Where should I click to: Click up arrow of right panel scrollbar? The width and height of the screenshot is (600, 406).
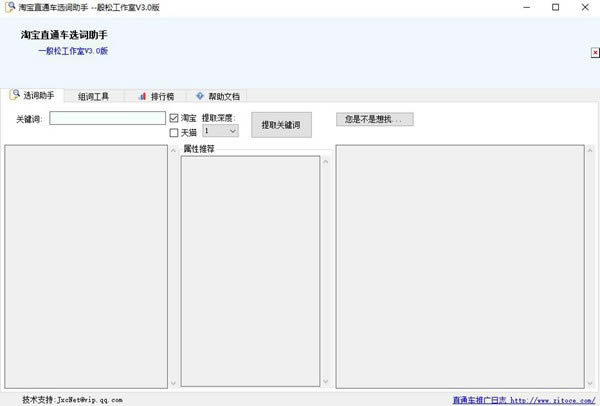(590, 152)
